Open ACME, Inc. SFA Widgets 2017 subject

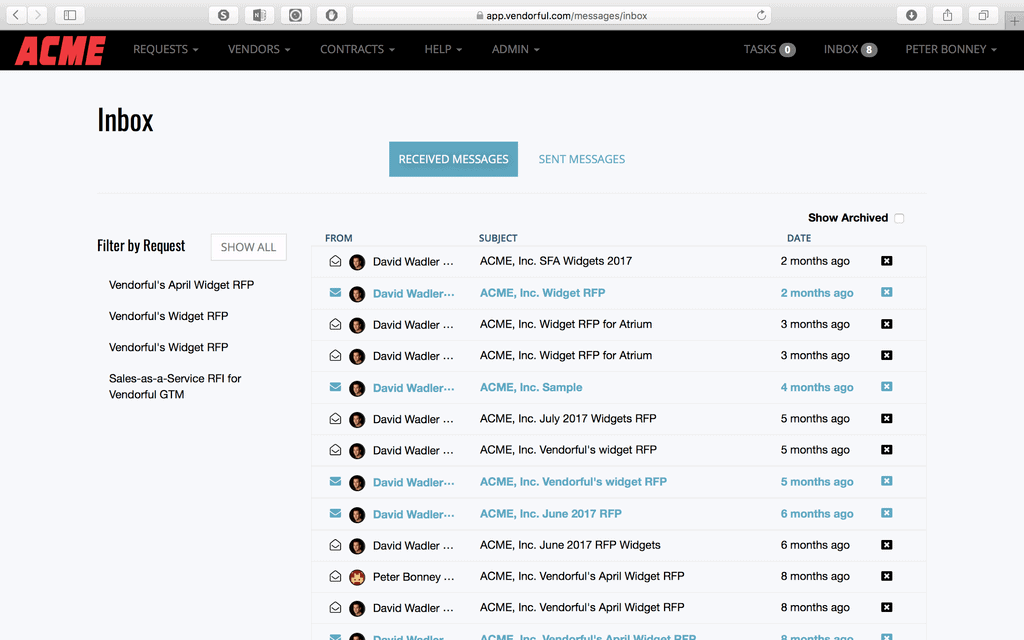[556, 261]
